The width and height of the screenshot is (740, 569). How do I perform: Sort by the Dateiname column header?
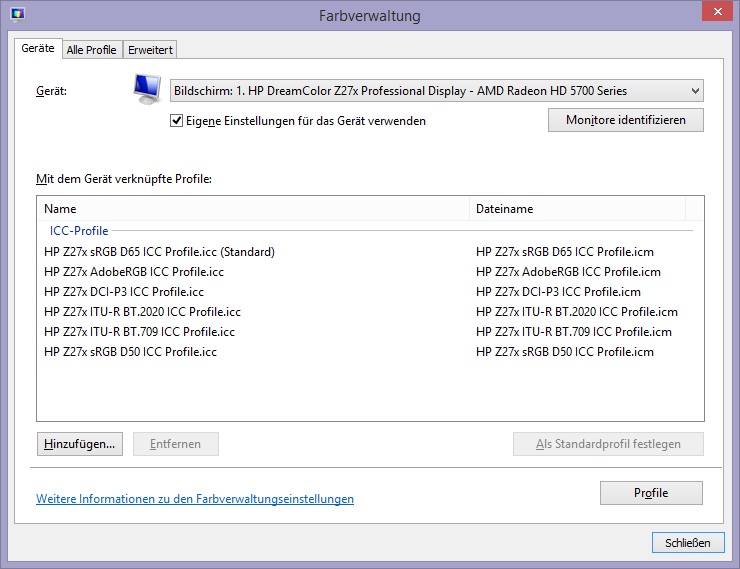[577, 209]
